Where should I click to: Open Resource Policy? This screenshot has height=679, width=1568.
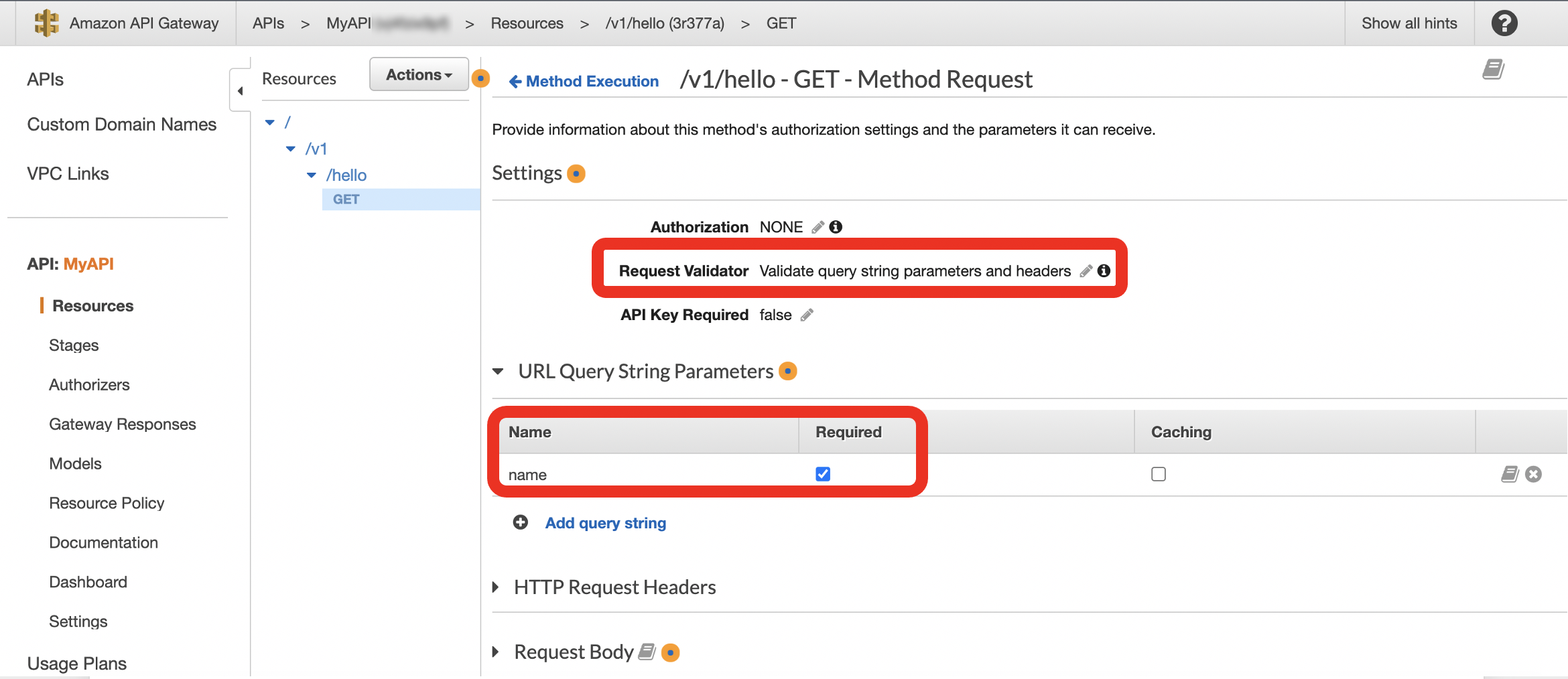tap(107, 504)
